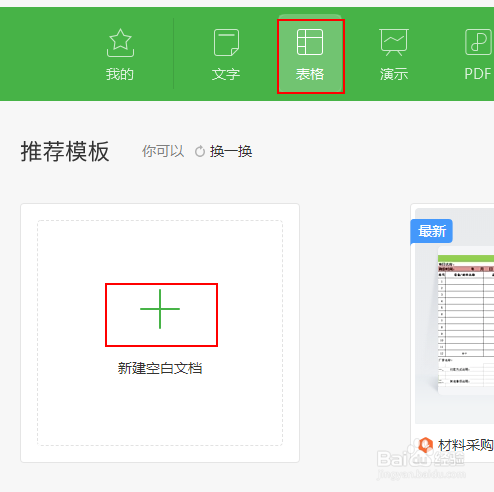The width and height of the screenshot is (494, 492).
Task: Click the green plus to create blank document
Action: pyautogui.click(x=160, y=309)
